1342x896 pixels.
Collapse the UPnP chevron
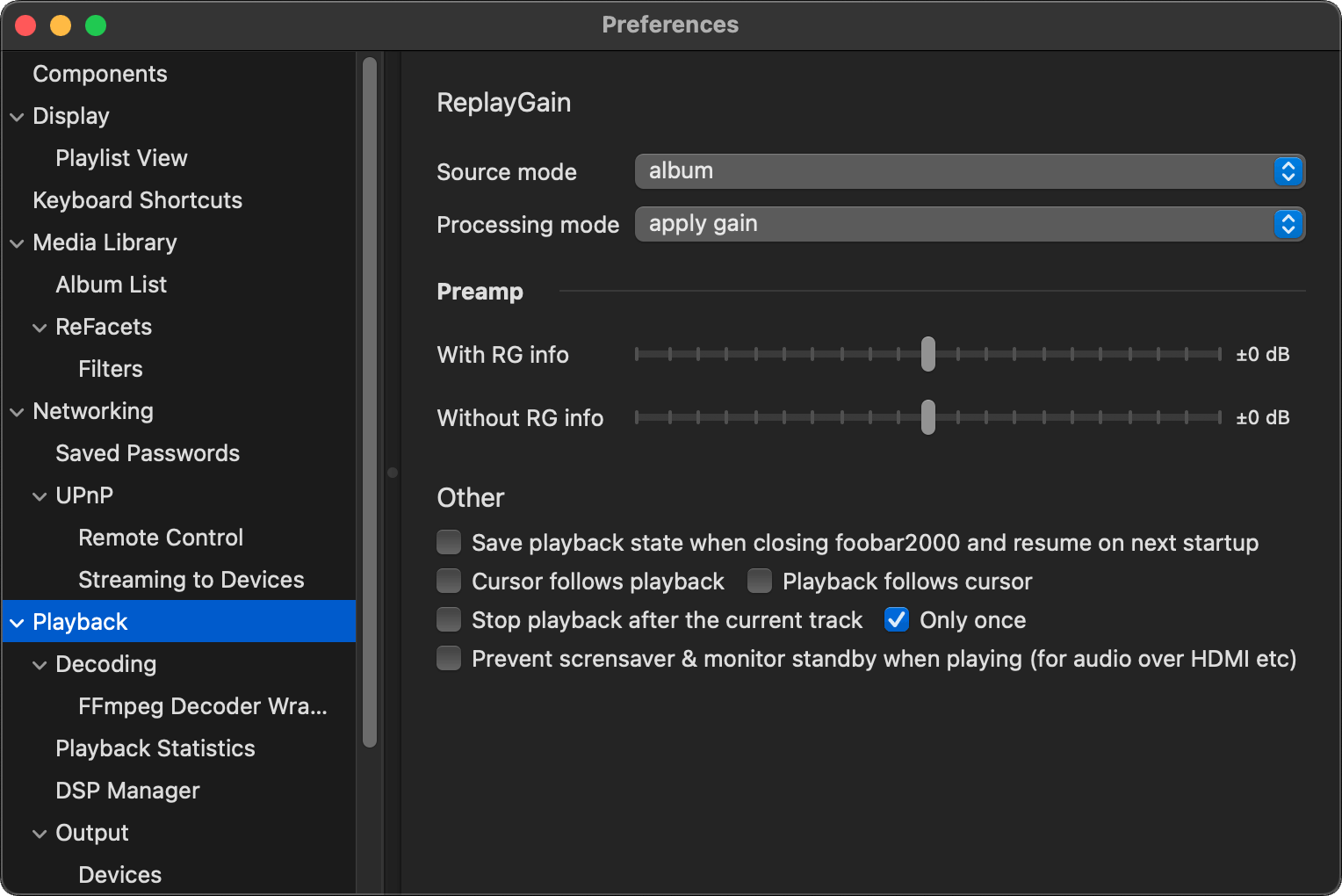[40, 496]
